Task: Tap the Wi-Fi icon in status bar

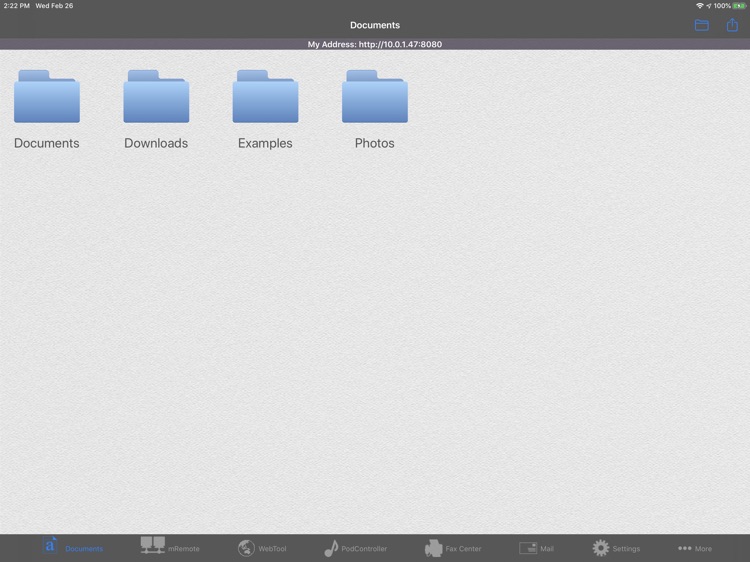Action: click(699, 6)
